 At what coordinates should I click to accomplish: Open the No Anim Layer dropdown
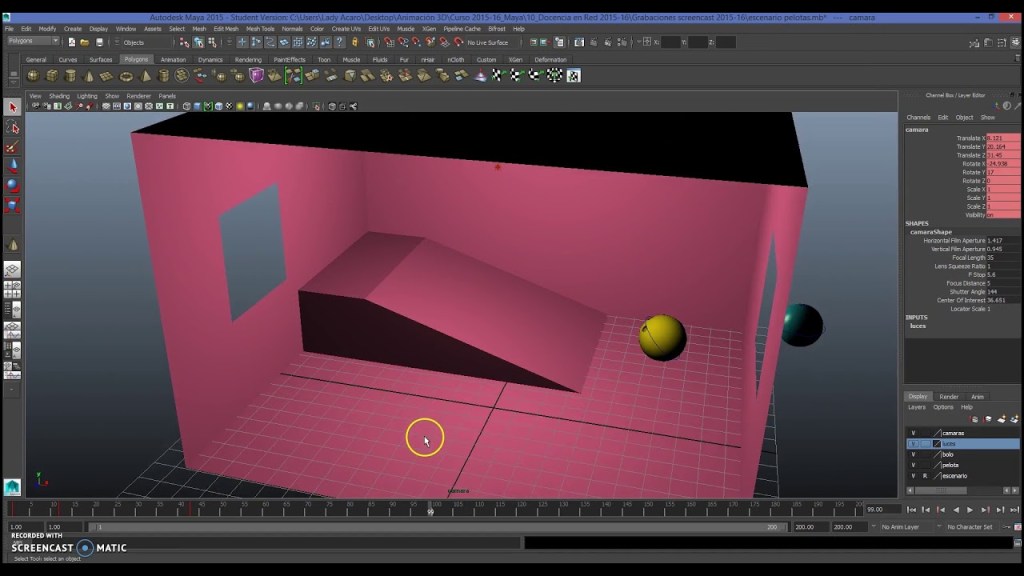(x=899, y=527)
